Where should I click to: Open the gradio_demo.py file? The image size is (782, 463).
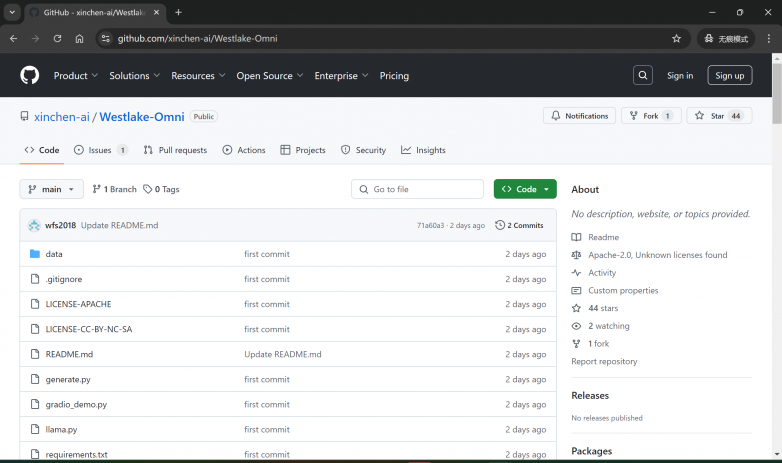pyautogui.click(x=76, y=405)
